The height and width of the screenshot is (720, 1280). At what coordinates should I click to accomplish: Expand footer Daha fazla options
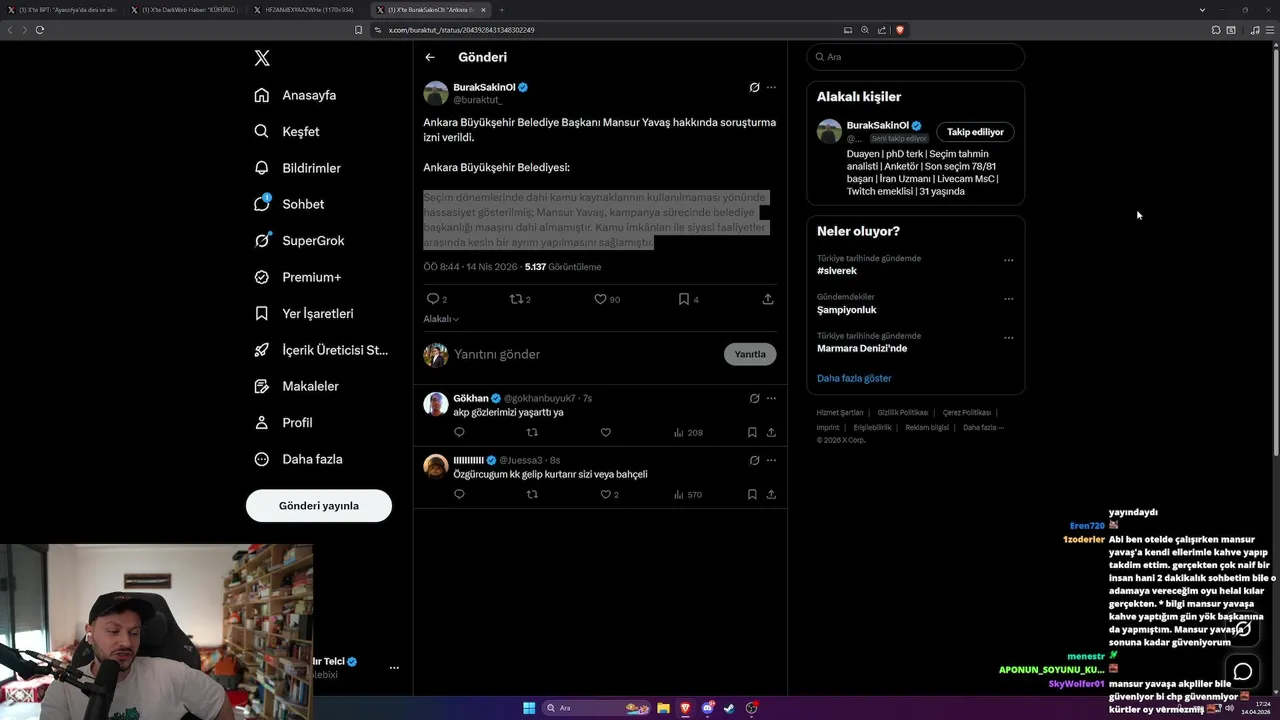(983, 428)
